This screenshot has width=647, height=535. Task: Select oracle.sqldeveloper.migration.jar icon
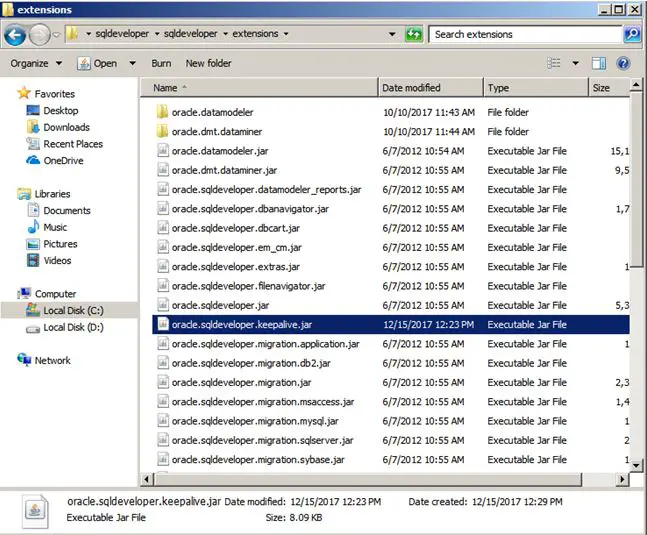click(163, 382)
